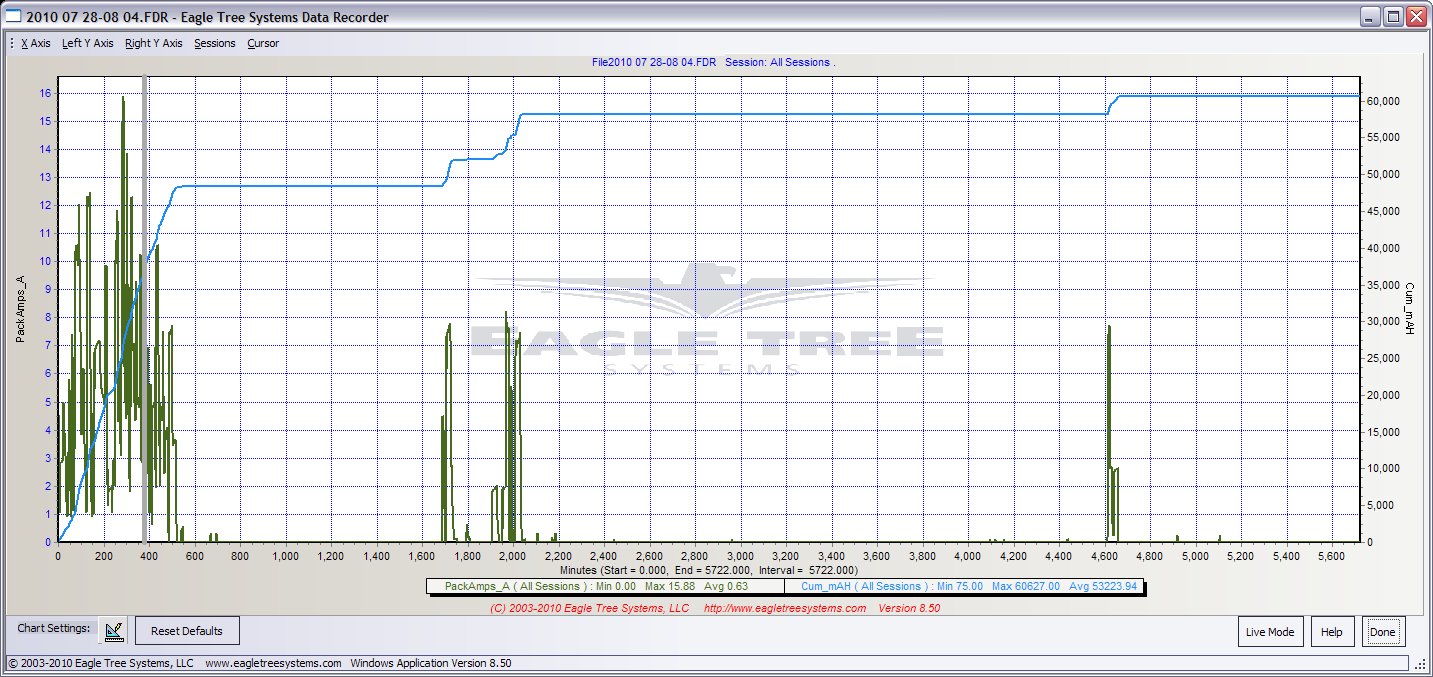The height and width of the screenshot is (677, 1433).
Task: Open the Chart Settings pencil icon
Action: [115, 631]
